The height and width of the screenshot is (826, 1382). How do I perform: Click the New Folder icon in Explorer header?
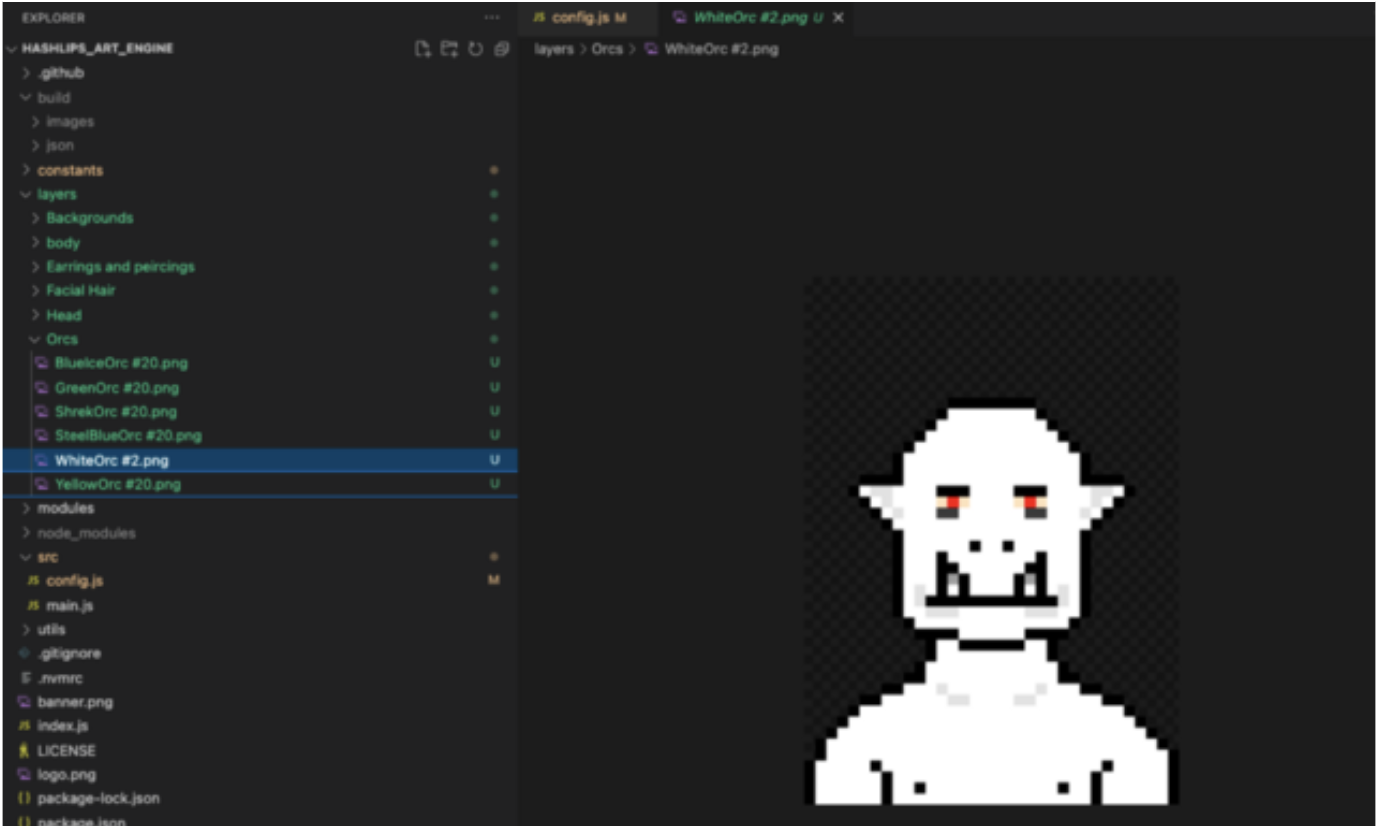(x=449, y=48)
